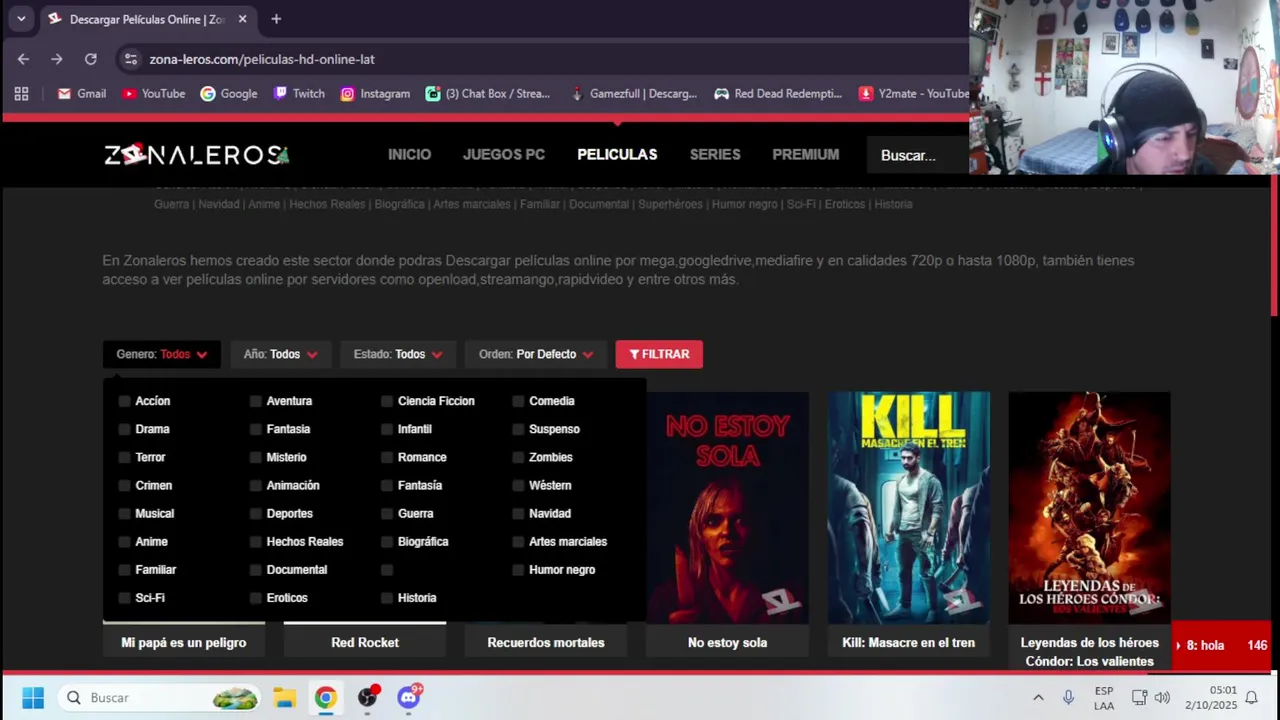
Task: Open the Windows Start menu
Action: (x=33, y=697)
